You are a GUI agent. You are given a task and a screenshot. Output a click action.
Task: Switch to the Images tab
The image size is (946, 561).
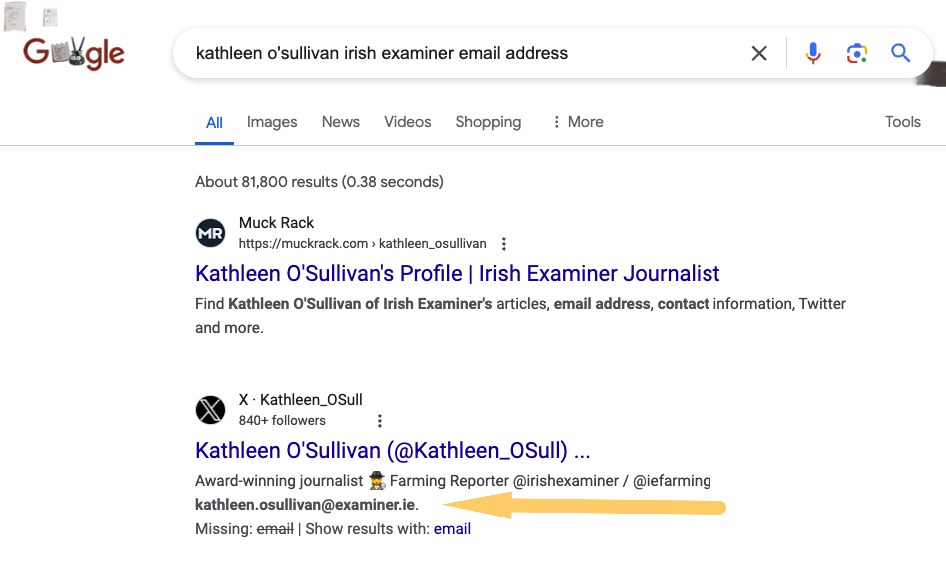[x=272, y=122]
